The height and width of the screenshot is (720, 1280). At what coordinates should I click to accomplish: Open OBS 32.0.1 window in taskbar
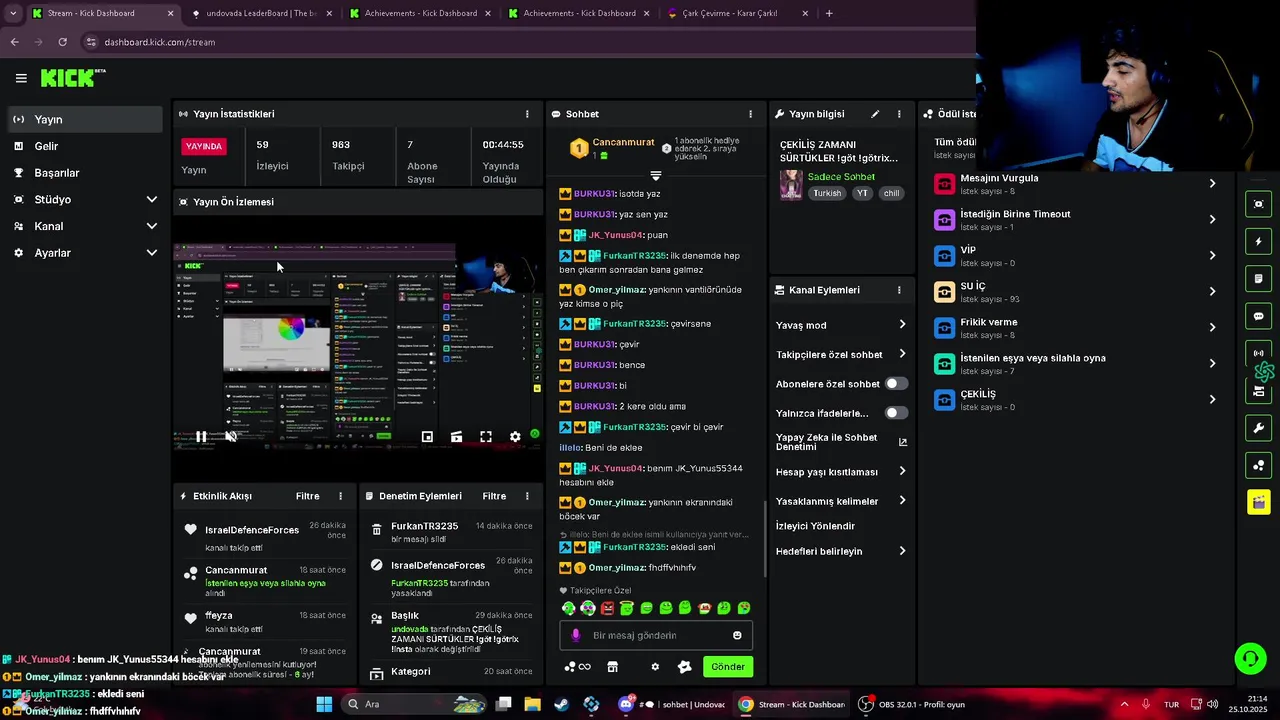(x=912, y=704)
